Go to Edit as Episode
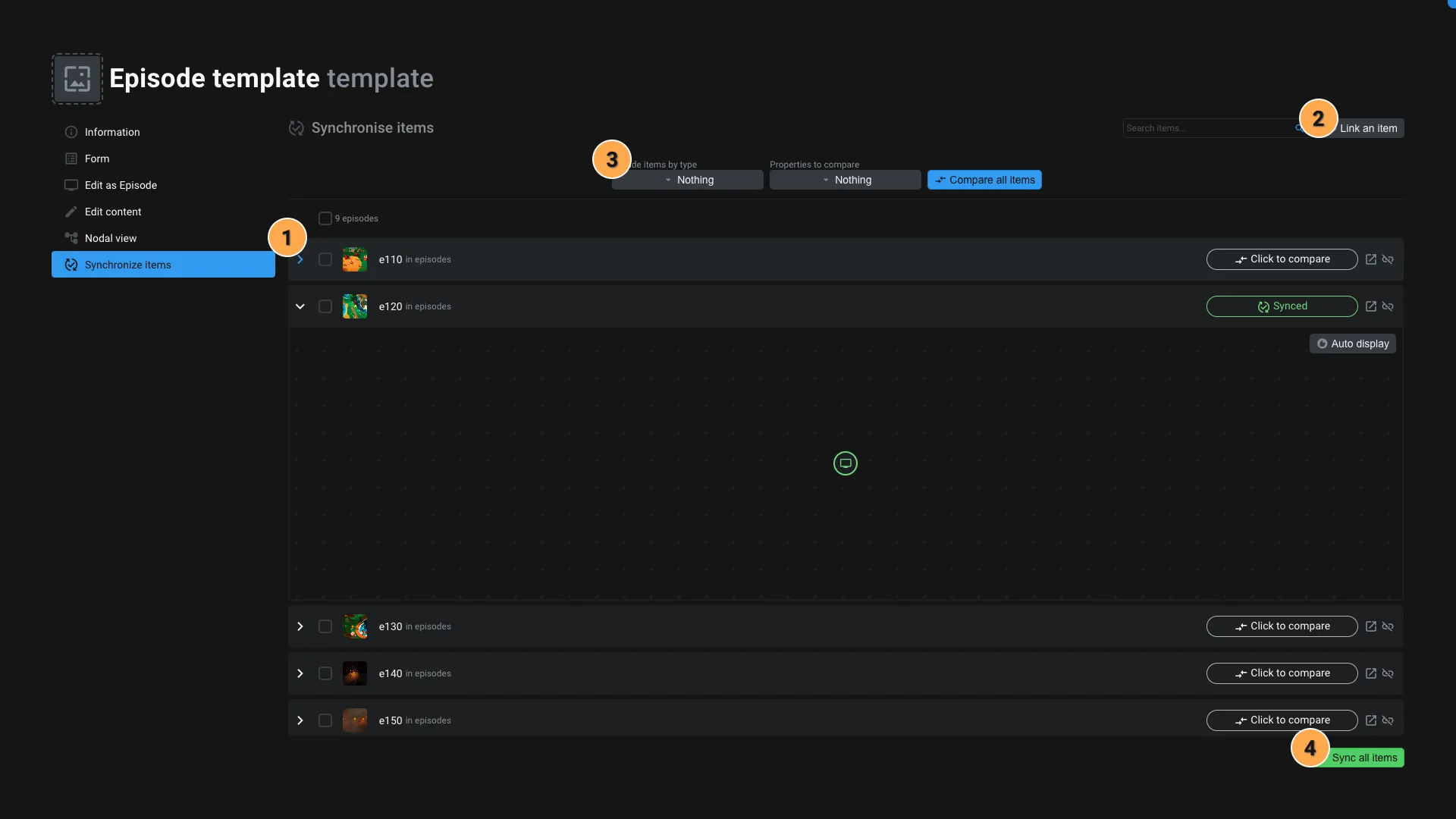The width and height of the screenshot is (1456, 819). click(163, 185)
